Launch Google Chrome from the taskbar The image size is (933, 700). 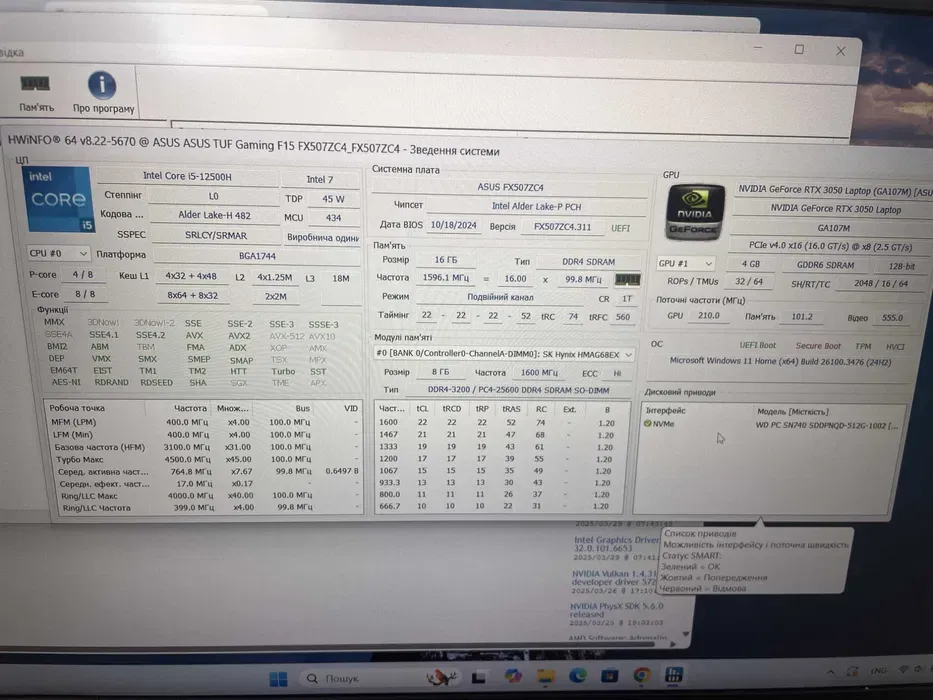coord(642,675)
